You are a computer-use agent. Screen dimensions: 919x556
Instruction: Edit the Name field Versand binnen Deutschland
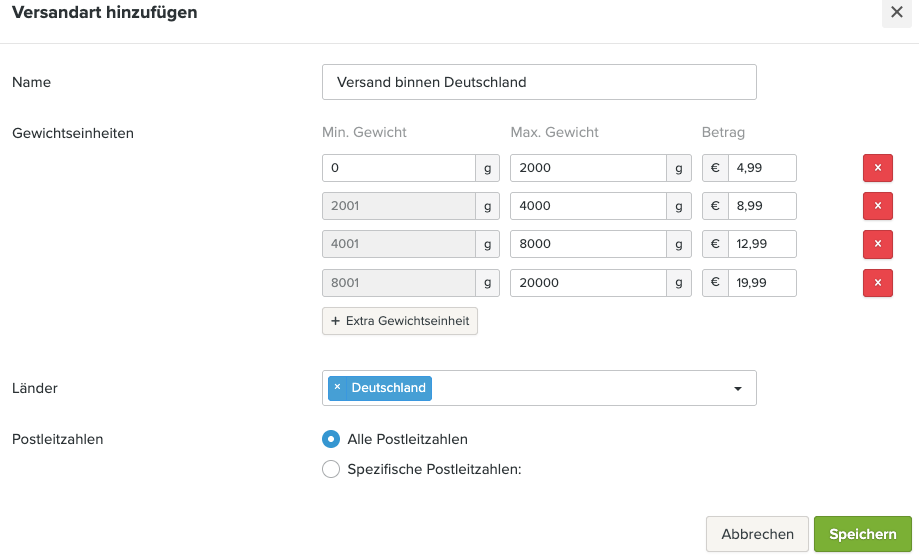[x=539, y=82]
